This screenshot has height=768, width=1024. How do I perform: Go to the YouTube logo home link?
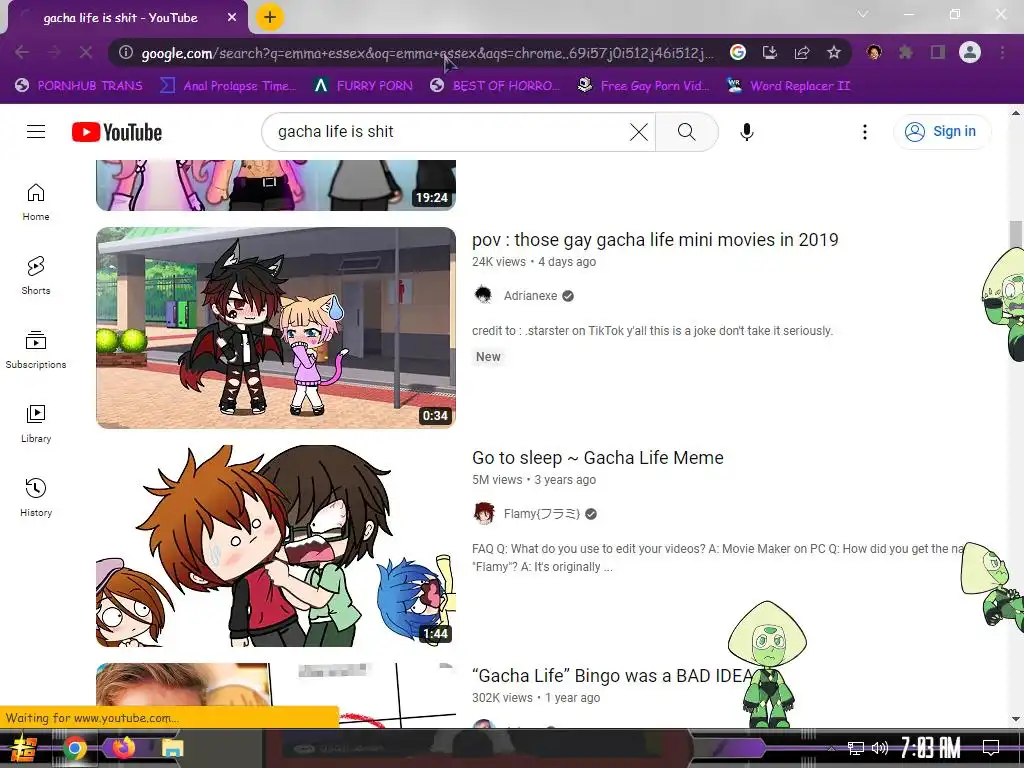(x=117, y=133)
